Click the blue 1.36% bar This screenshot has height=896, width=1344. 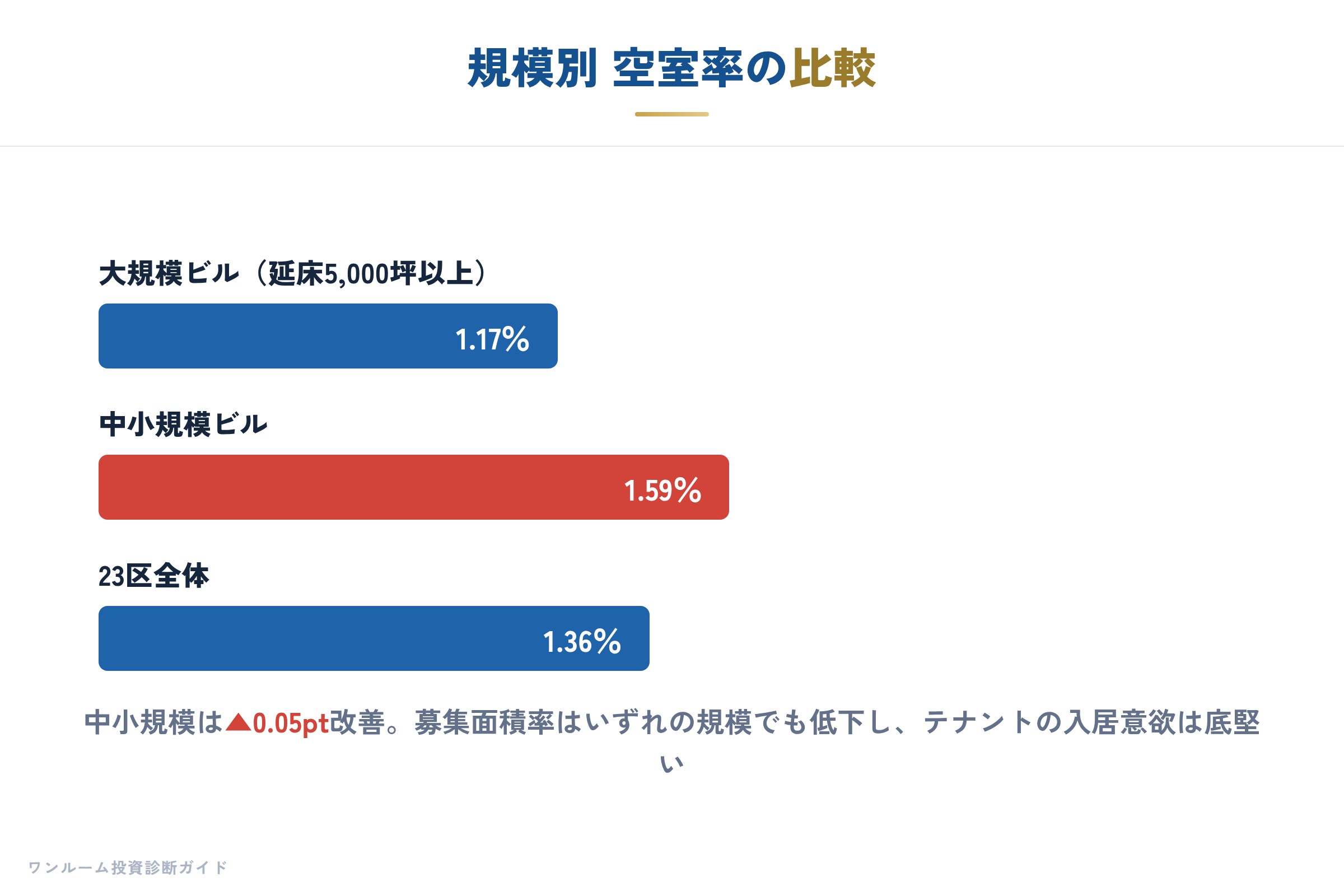tap(374, 638)
